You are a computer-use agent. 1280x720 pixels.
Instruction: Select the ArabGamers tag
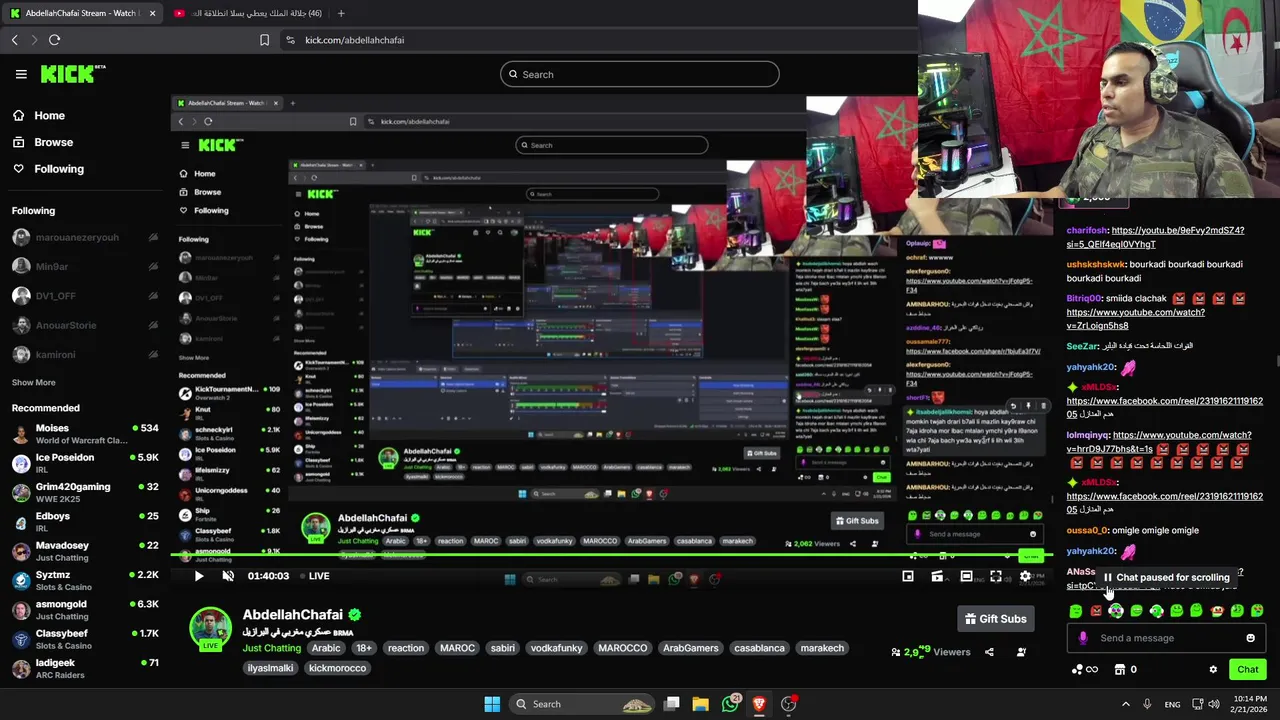pyautogui.click(x=690, y=648)
